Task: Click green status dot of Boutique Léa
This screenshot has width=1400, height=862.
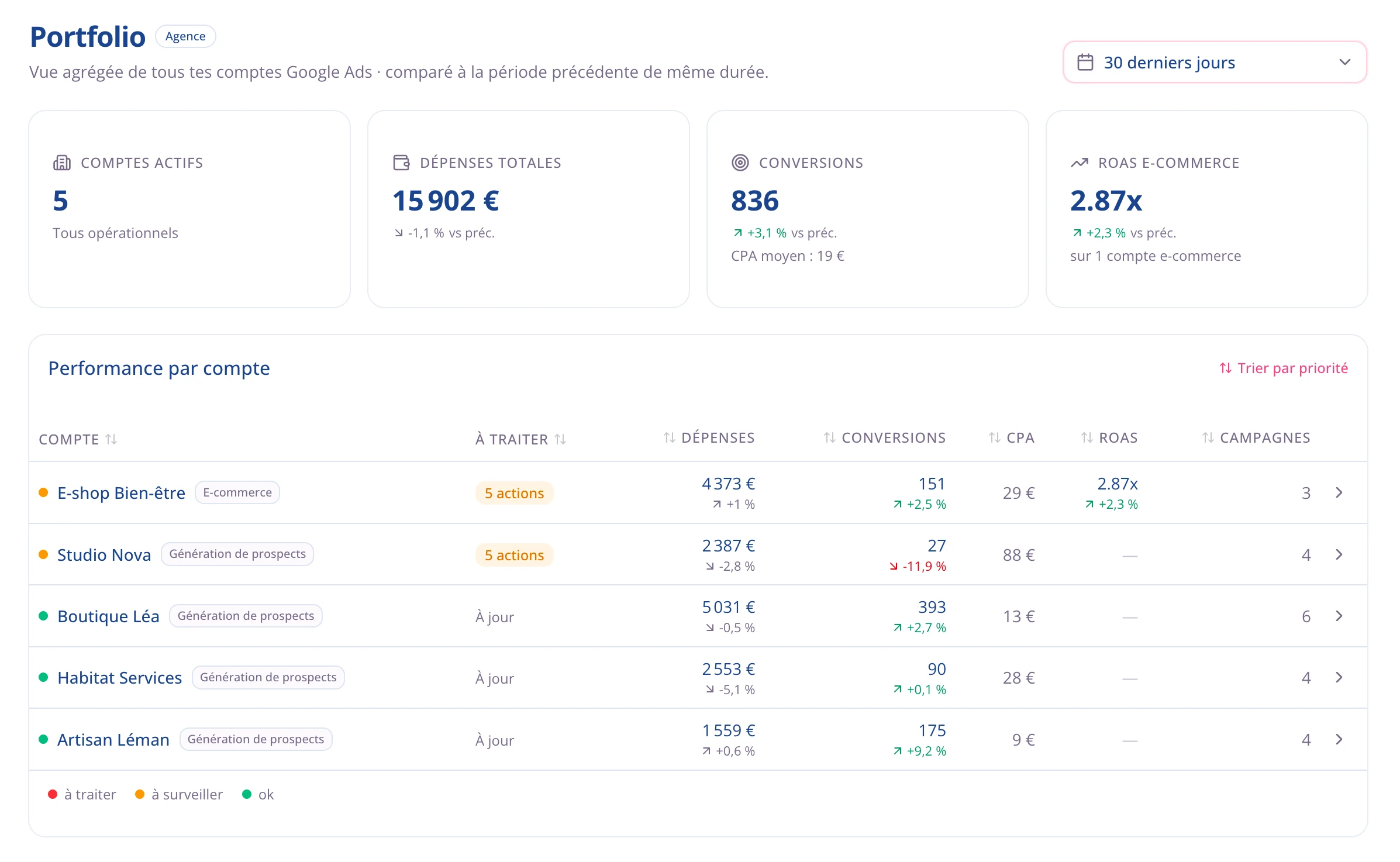Action: (43, 616)
